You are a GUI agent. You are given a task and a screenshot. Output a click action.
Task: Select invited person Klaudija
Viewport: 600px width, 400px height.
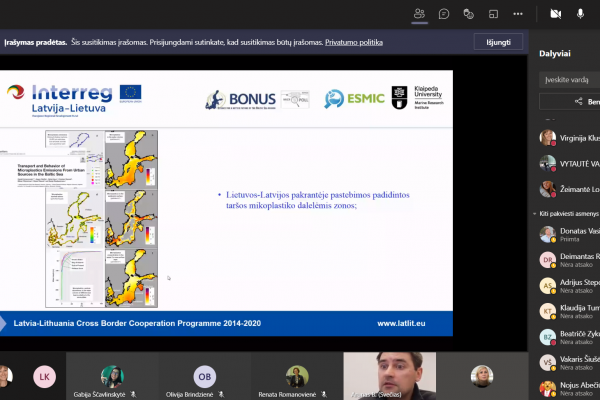click(569, 312)
